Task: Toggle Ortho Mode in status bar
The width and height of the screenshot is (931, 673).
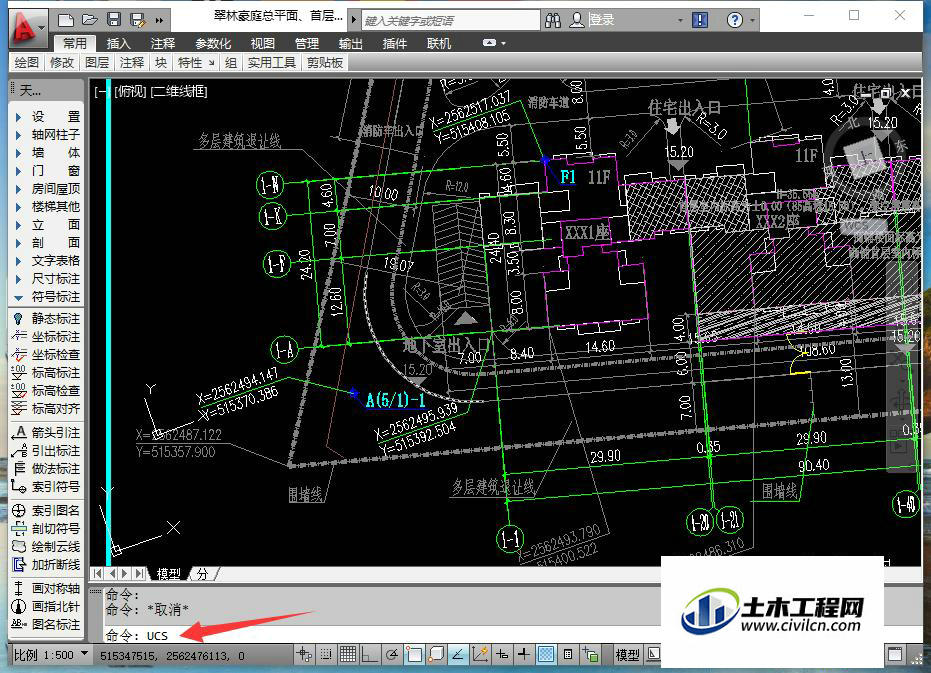Action: click(369, 655)
